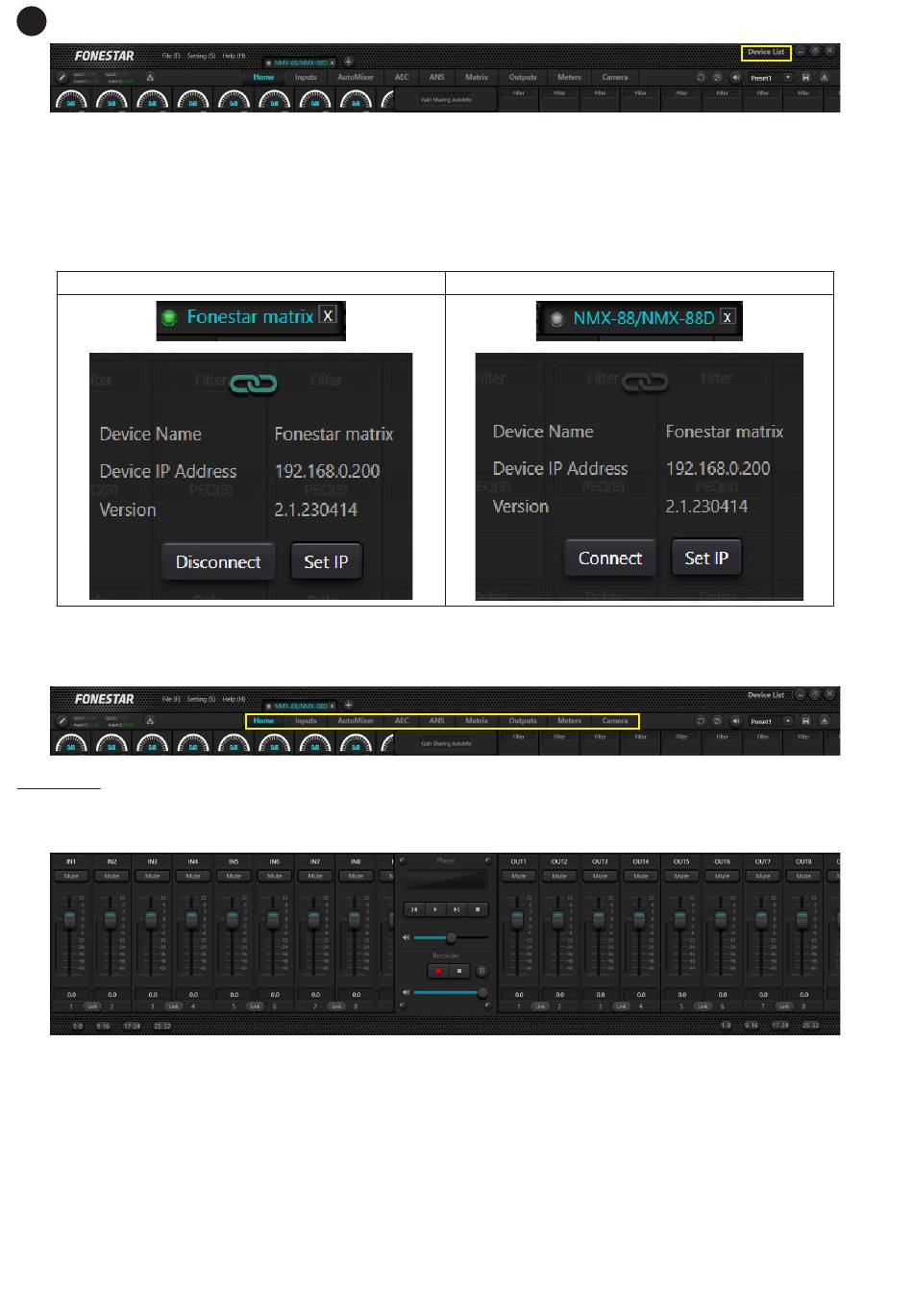Click Gain Sharing AutoMix in top screenshot
Image resolution: width=913 pixels, height=1316 pixels.
(x=446, y=99)
